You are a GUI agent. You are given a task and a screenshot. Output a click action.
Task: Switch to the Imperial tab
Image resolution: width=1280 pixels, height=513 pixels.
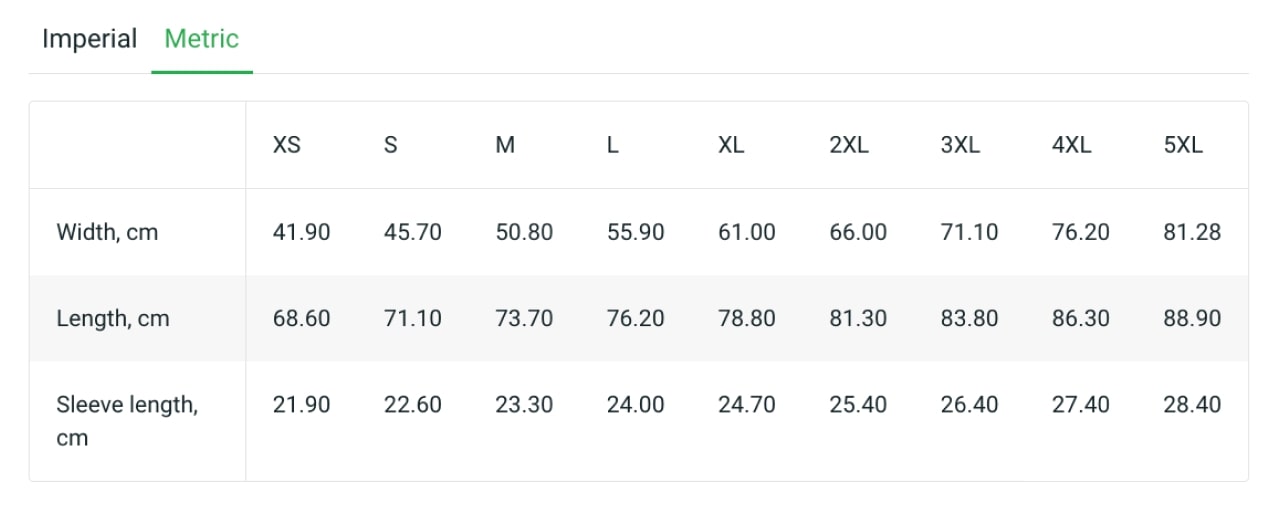click(x=89, y=40)
